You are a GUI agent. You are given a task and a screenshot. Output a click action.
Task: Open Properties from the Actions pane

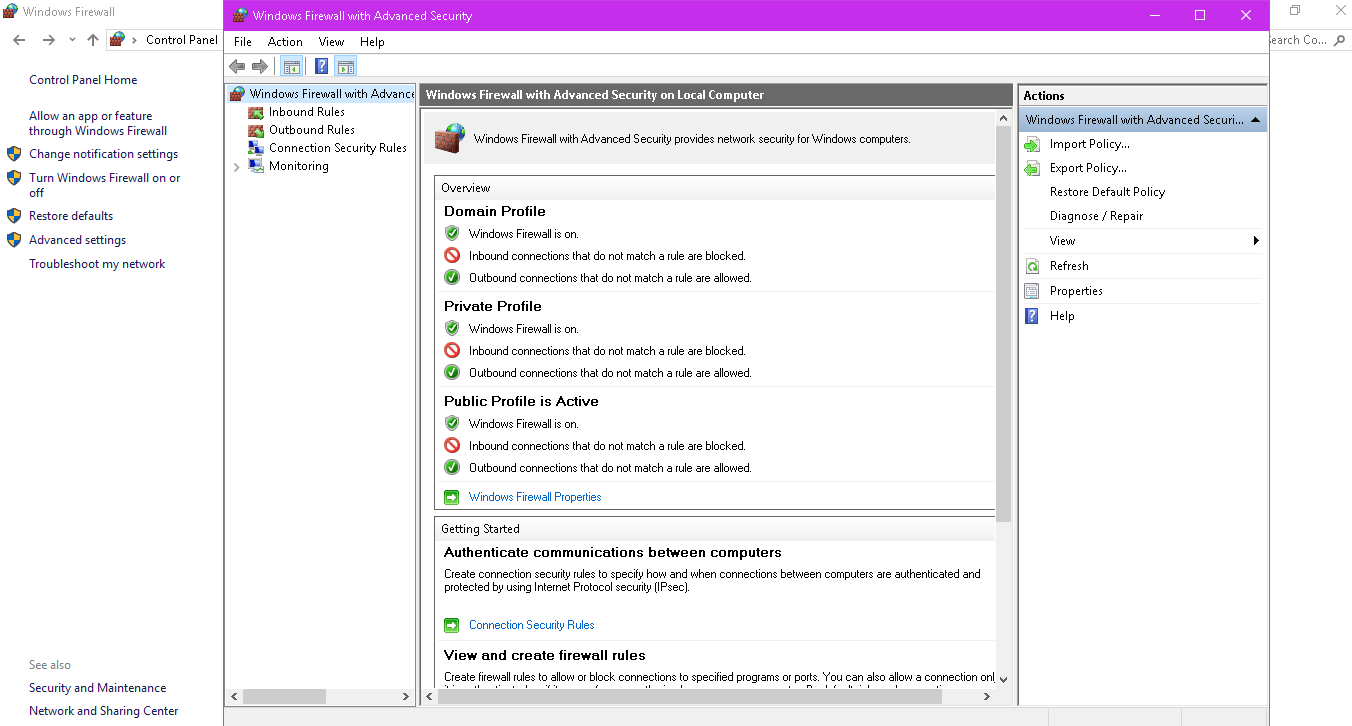click(1076, 291)
